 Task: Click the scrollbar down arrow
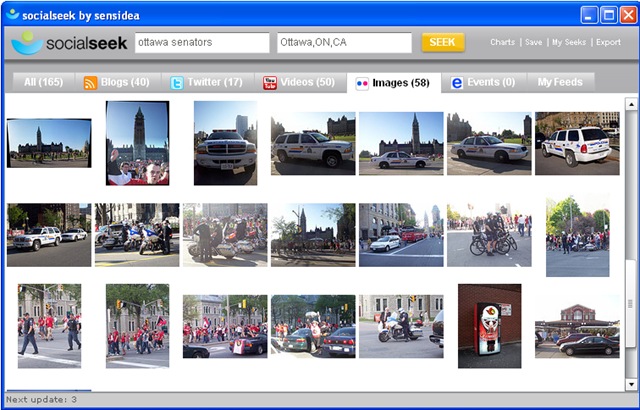tap(631, 384)
